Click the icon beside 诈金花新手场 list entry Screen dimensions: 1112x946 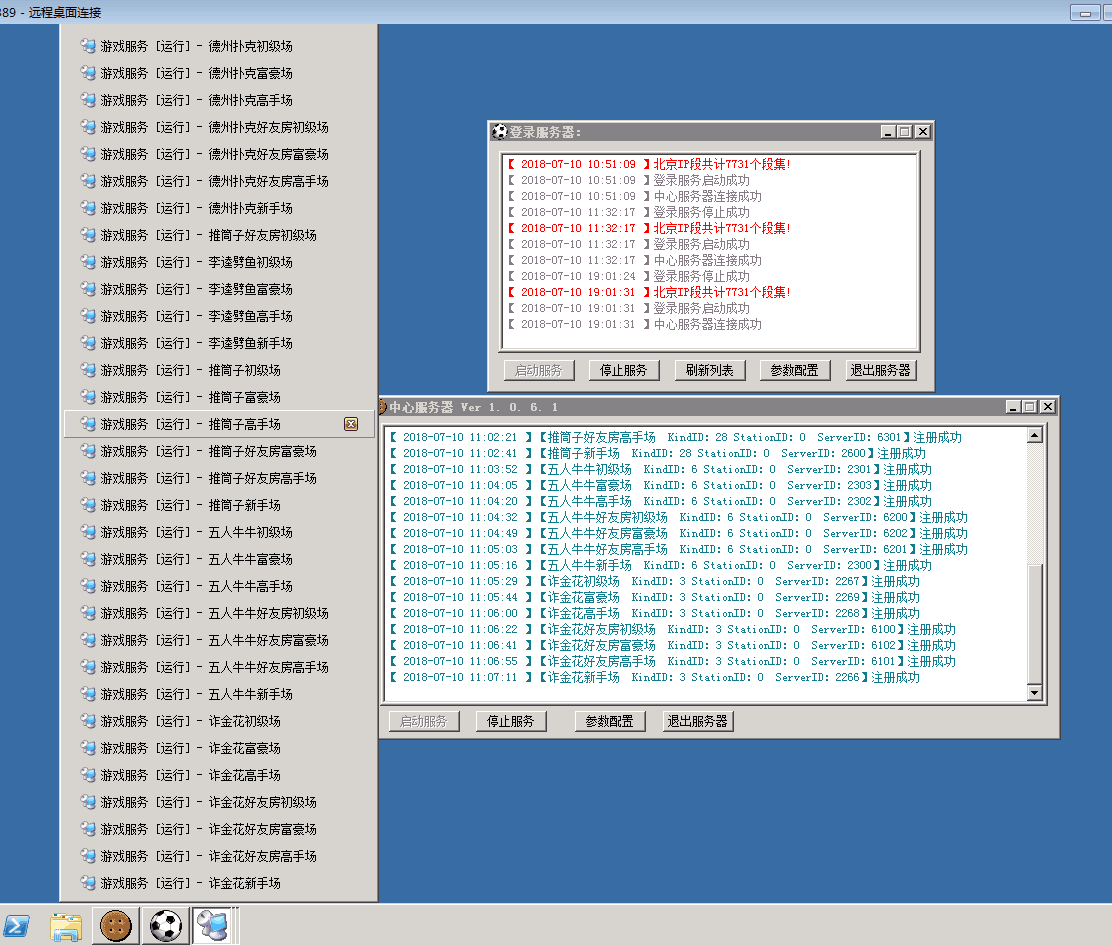point(88,883)
